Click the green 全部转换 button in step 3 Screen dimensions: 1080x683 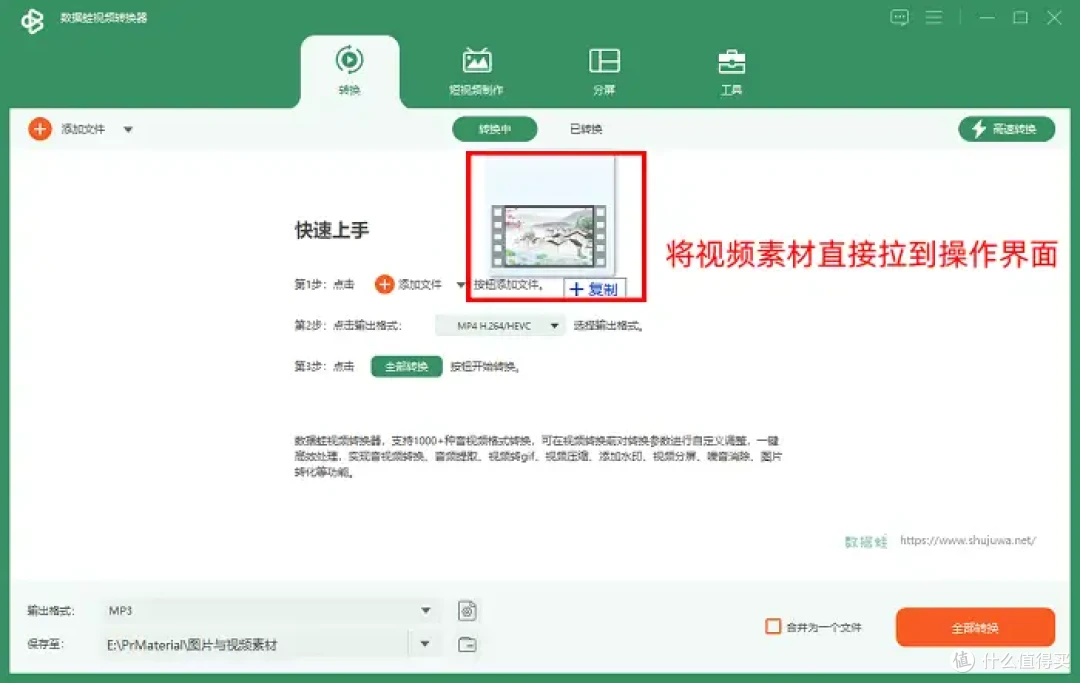click(406, 366)
